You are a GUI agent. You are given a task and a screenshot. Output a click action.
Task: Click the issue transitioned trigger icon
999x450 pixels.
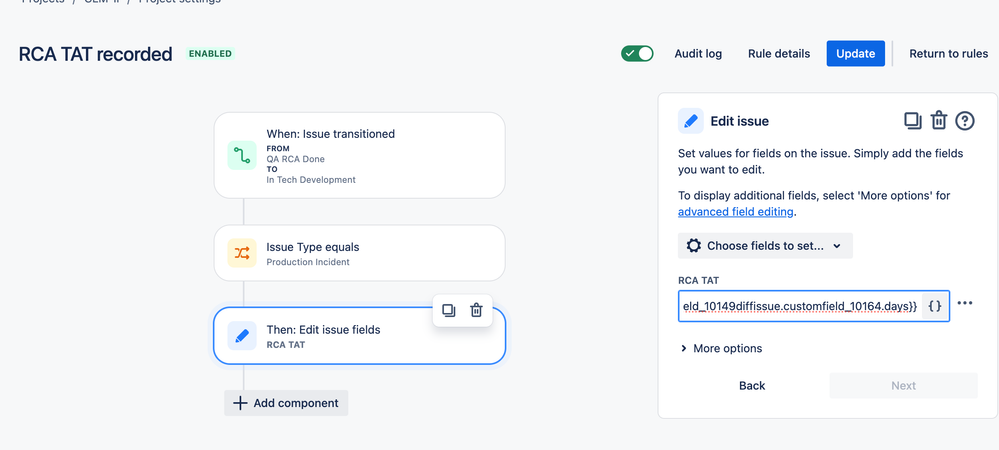(242, 155)
